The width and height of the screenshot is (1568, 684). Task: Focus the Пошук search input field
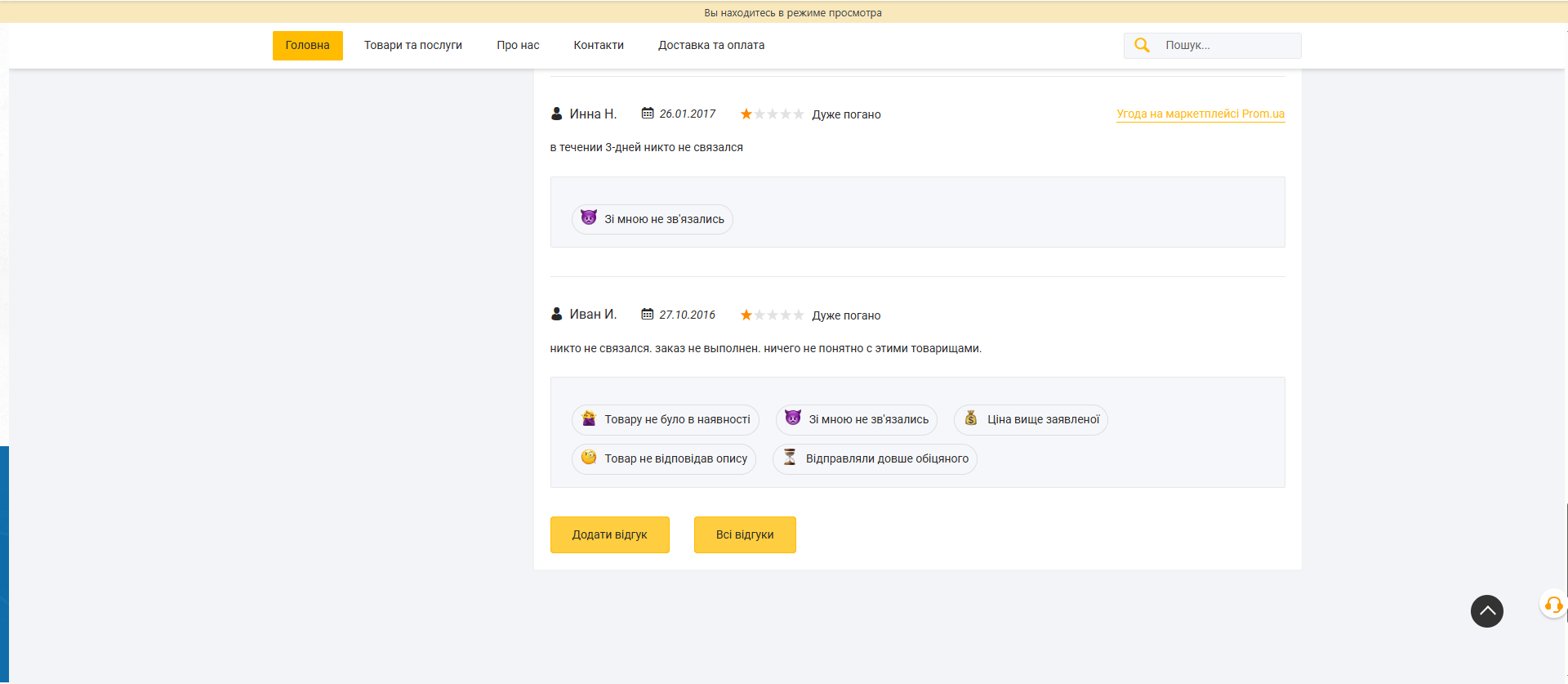point(1227,46)
